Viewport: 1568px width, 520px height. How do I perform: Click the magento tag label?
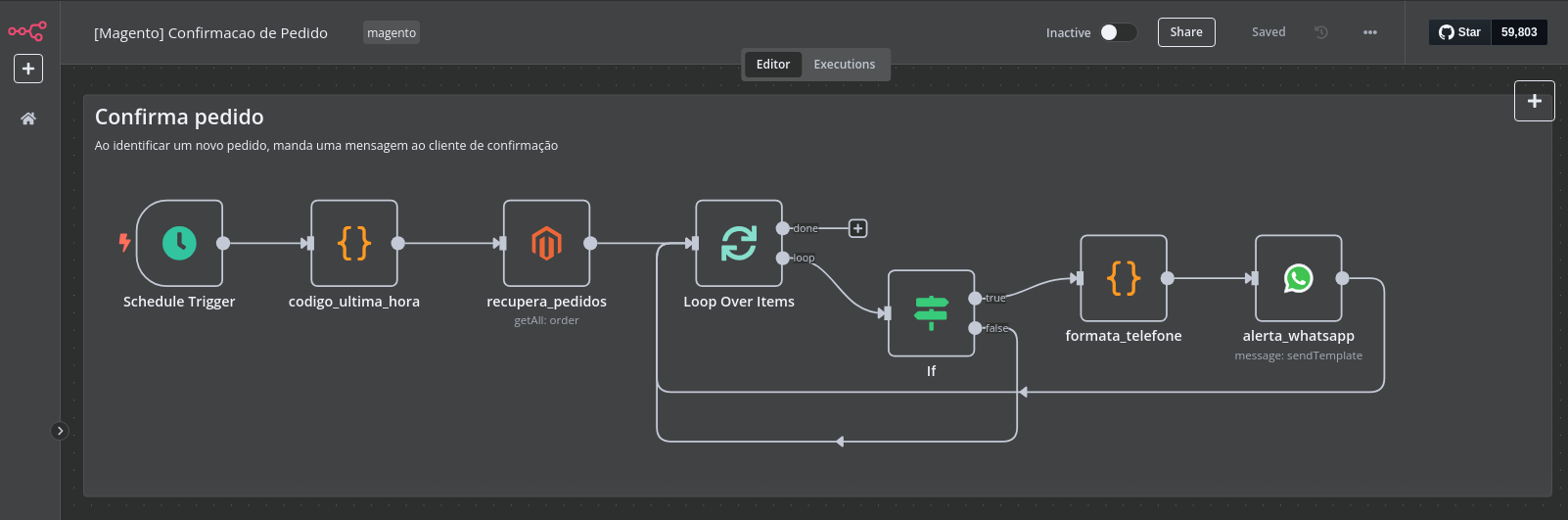[x=392, y=33]
